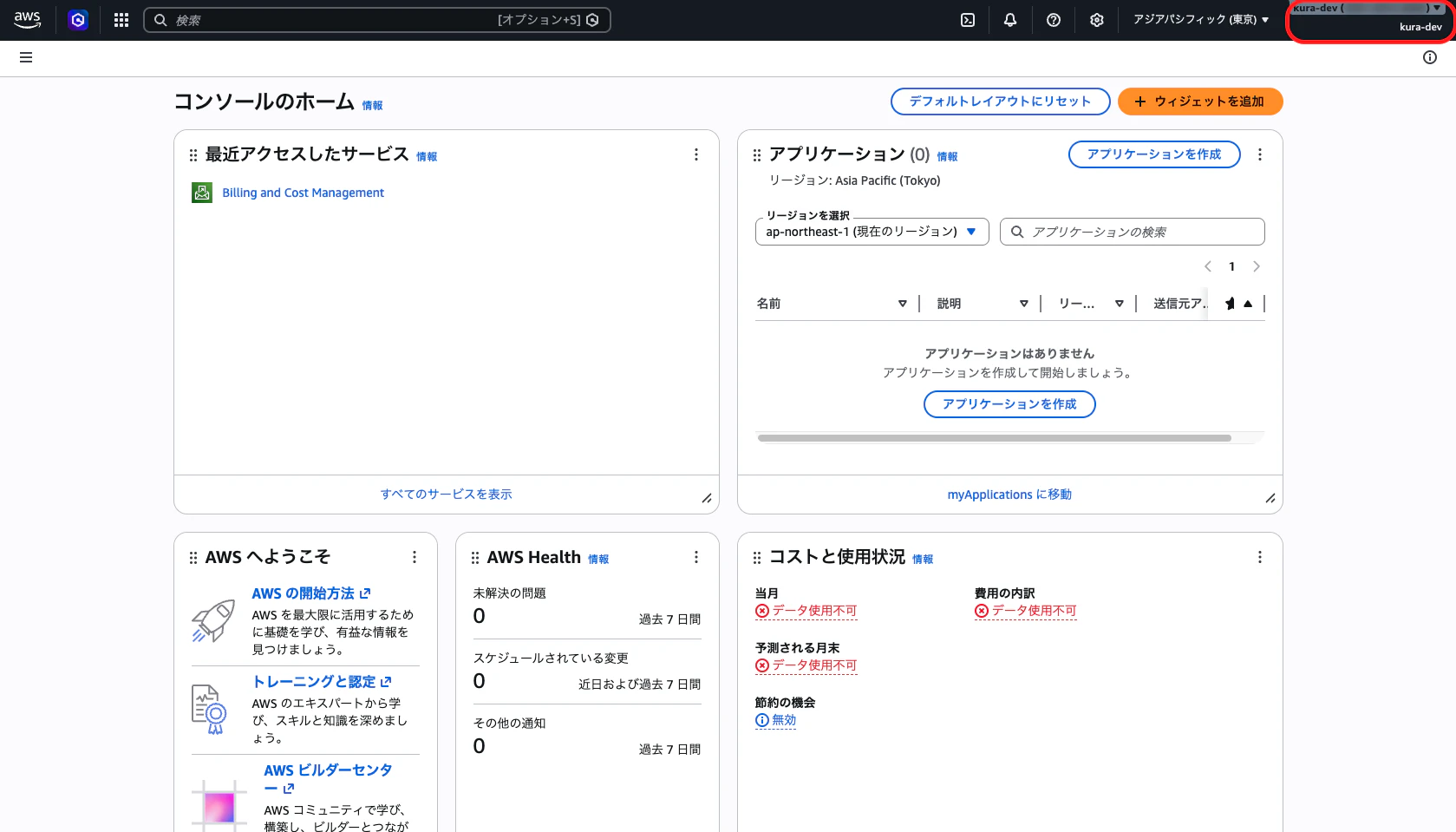Open the info panel icon at right
Viewport: 1456px width, 832px height.
coord(1430,57)
